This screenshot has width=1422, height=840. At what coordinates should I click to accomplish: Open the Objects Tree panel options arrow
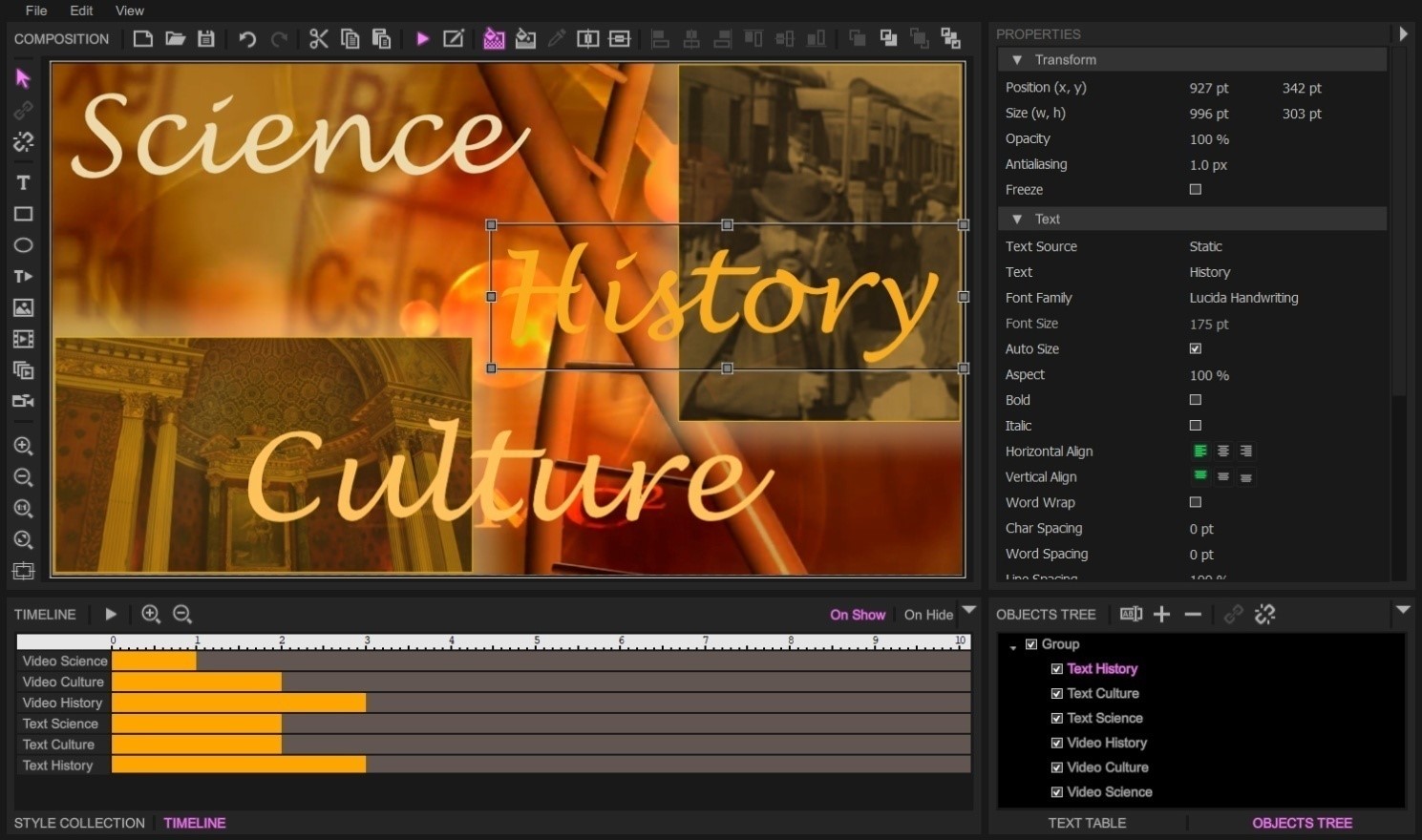click(1403, 609)
